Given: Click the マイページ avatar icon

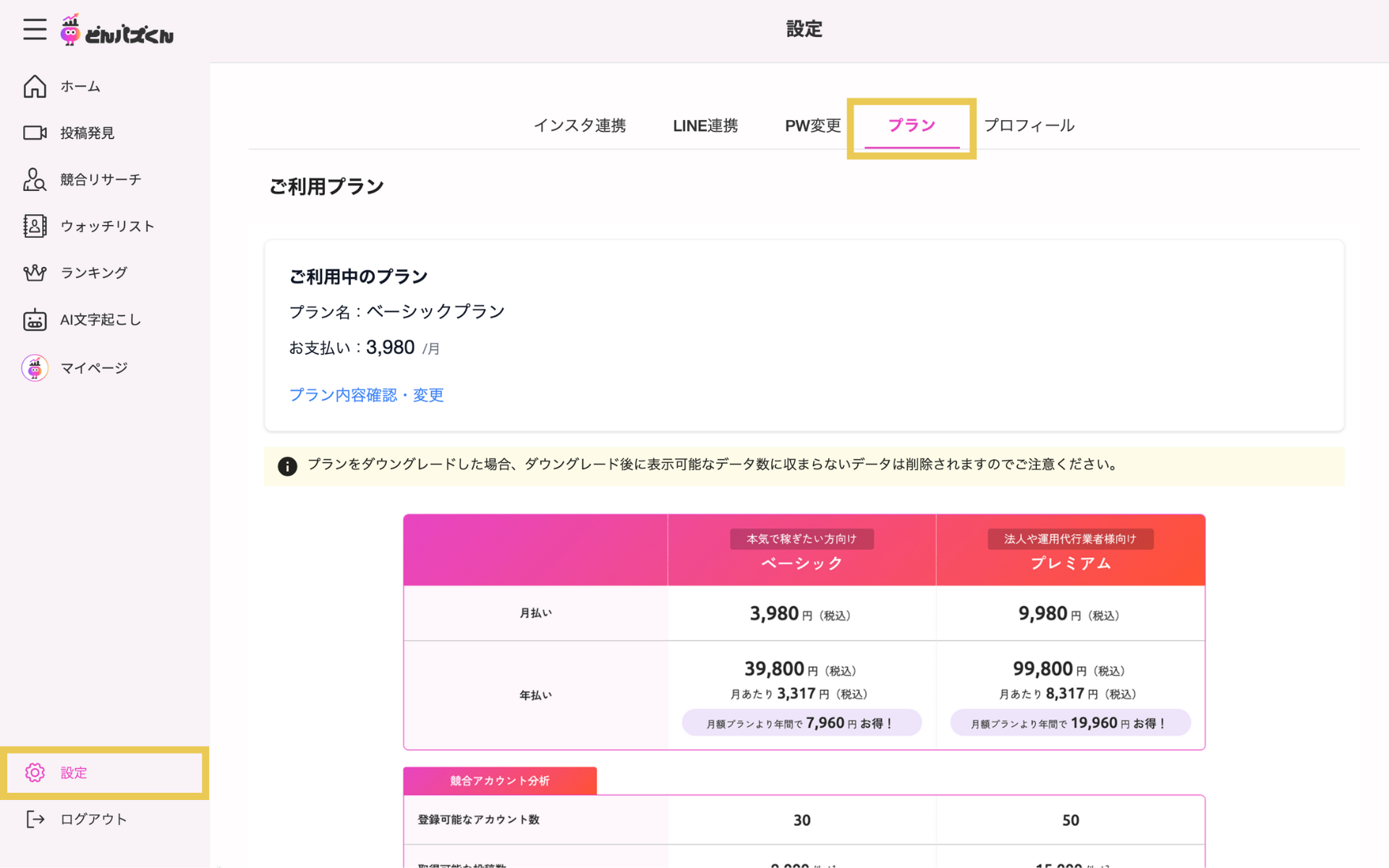Looking at the screenshot, I should [34, 368].
